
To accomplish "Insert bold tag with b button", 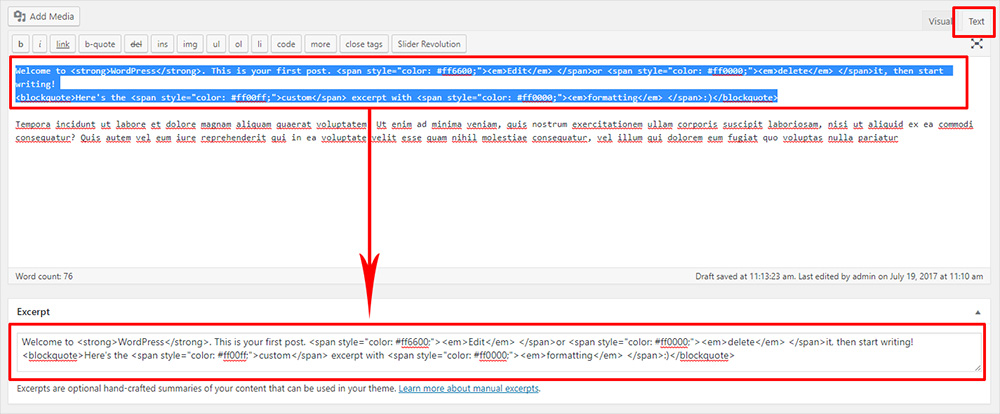I will pos(20,44).
